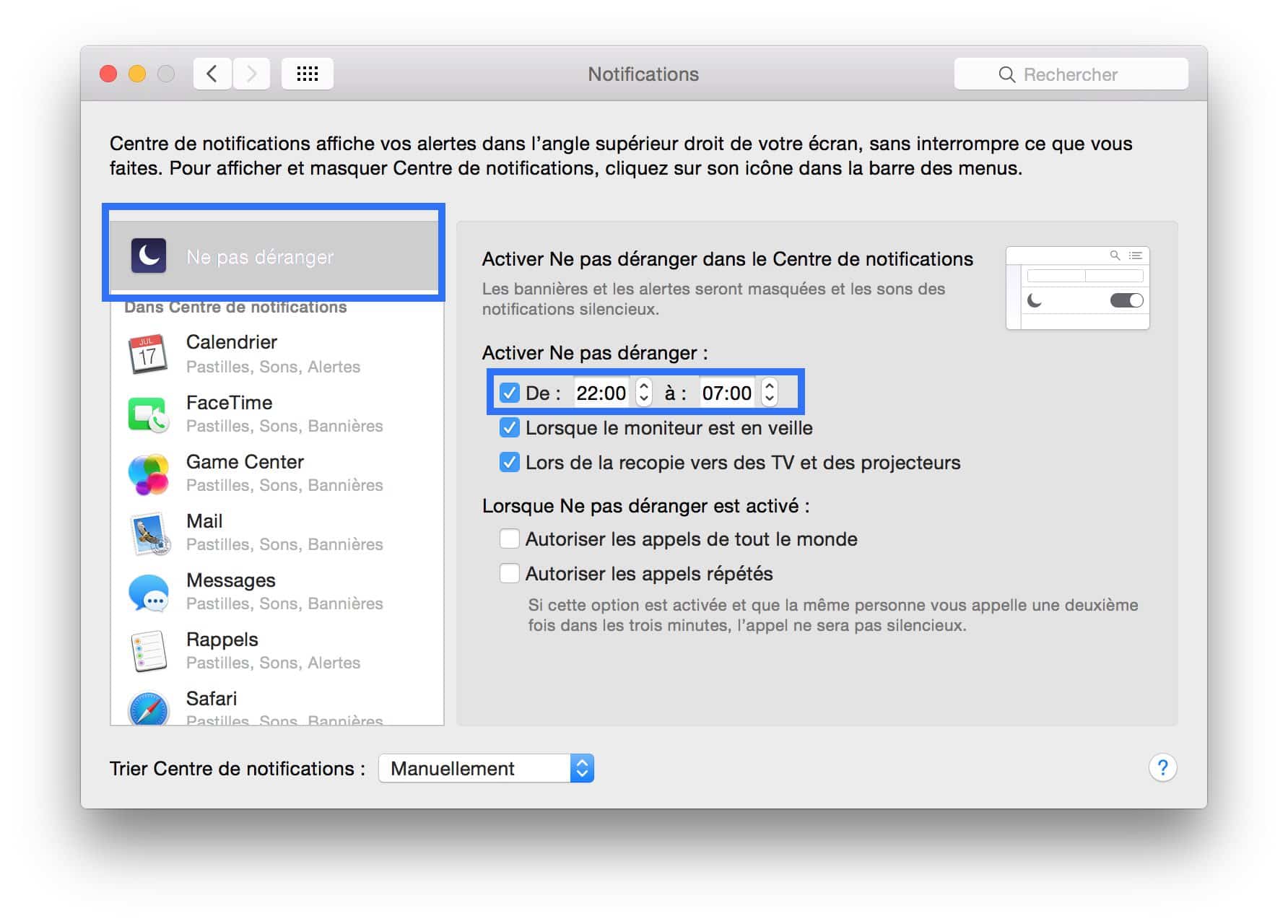The image size is (1288, 924).
Task: Enable Autoriser les appels de tout le monde
Action: coord(510,539)
